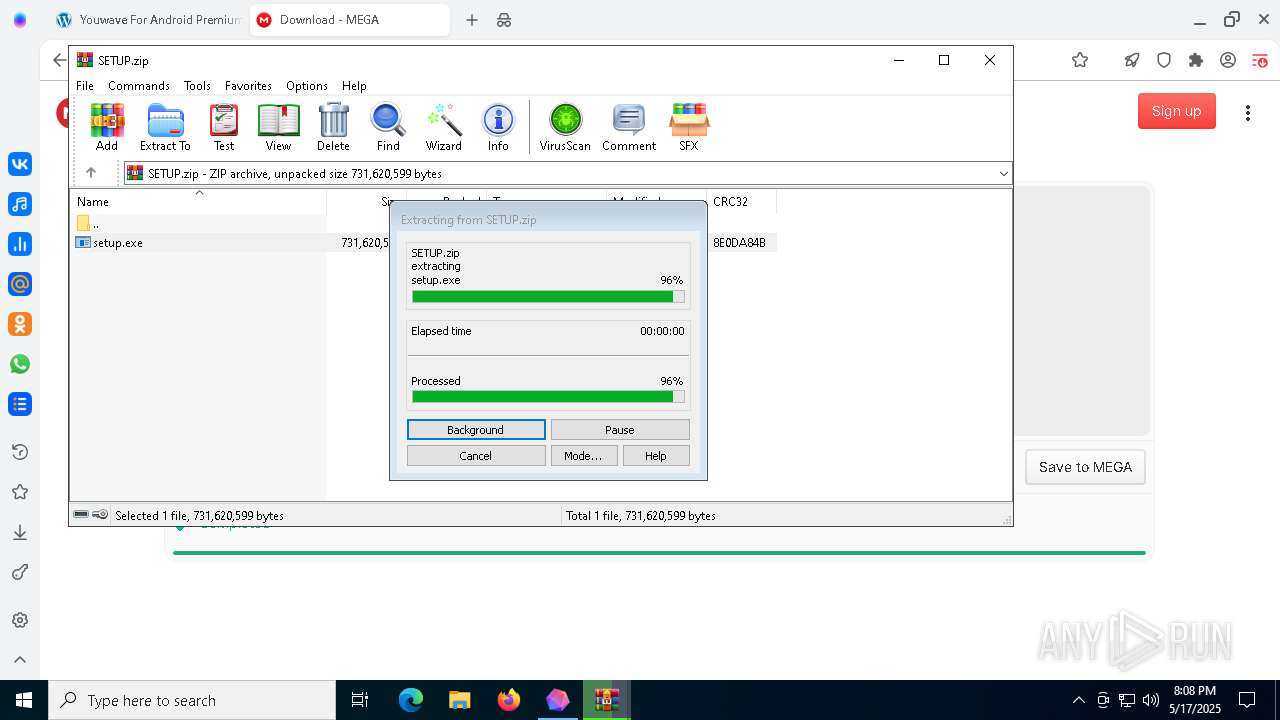
Task: Collapse the browser sidebar chevron
Action: pyautogui.click(x=20, y=660)
